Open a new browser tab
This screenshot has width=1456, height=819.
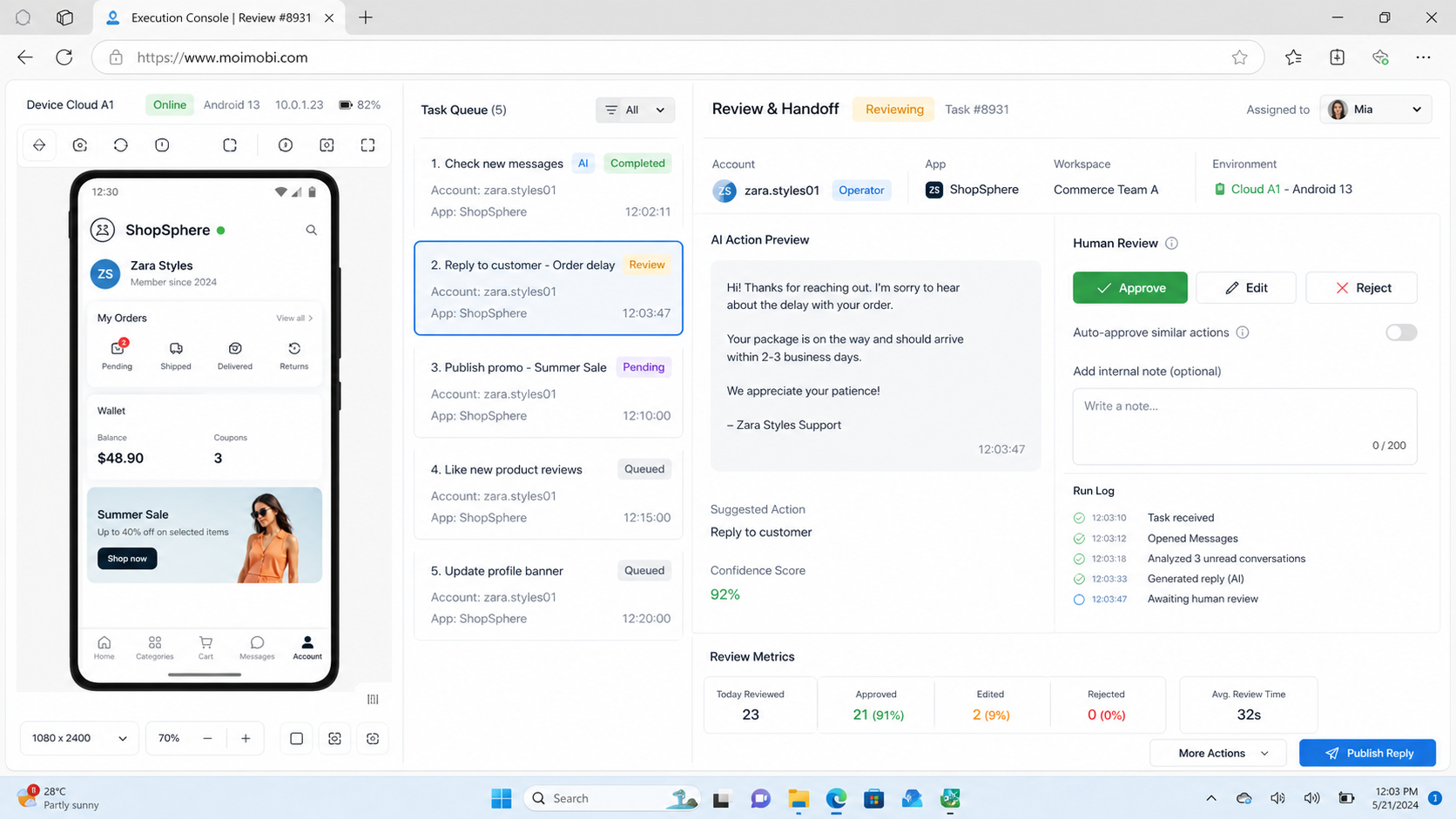point(366,17)
